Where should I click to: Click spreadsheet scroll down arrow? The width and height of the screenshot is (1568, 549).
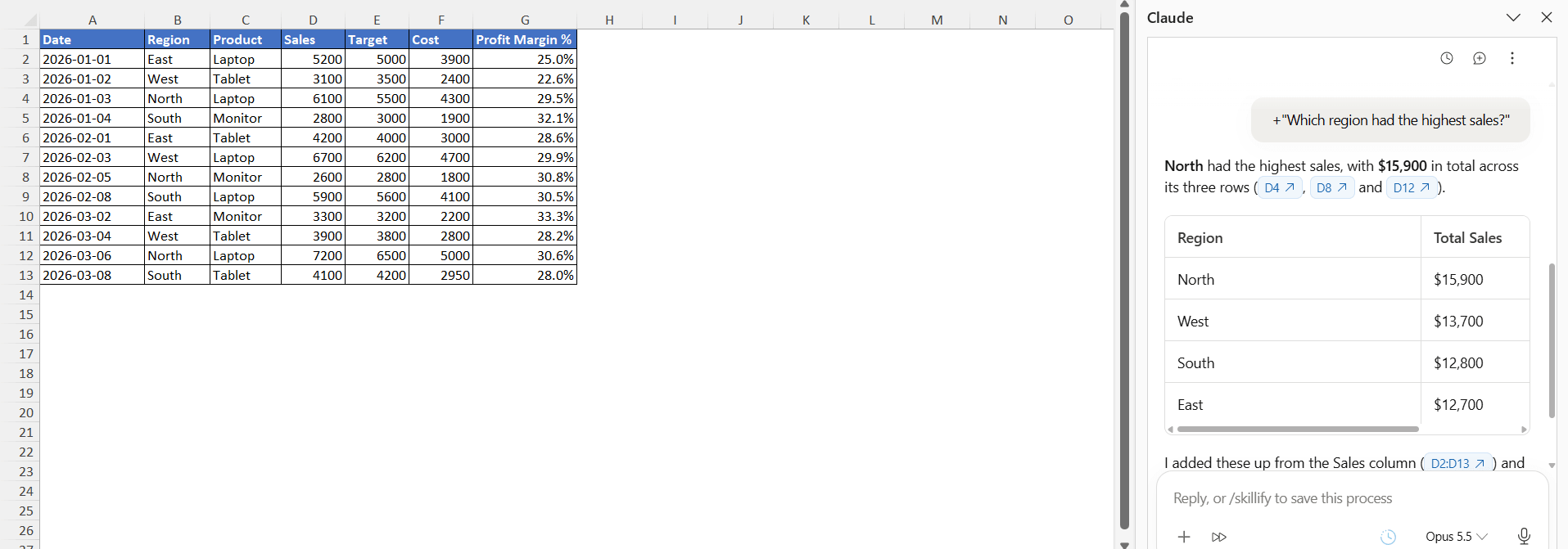coord(1125,544)
